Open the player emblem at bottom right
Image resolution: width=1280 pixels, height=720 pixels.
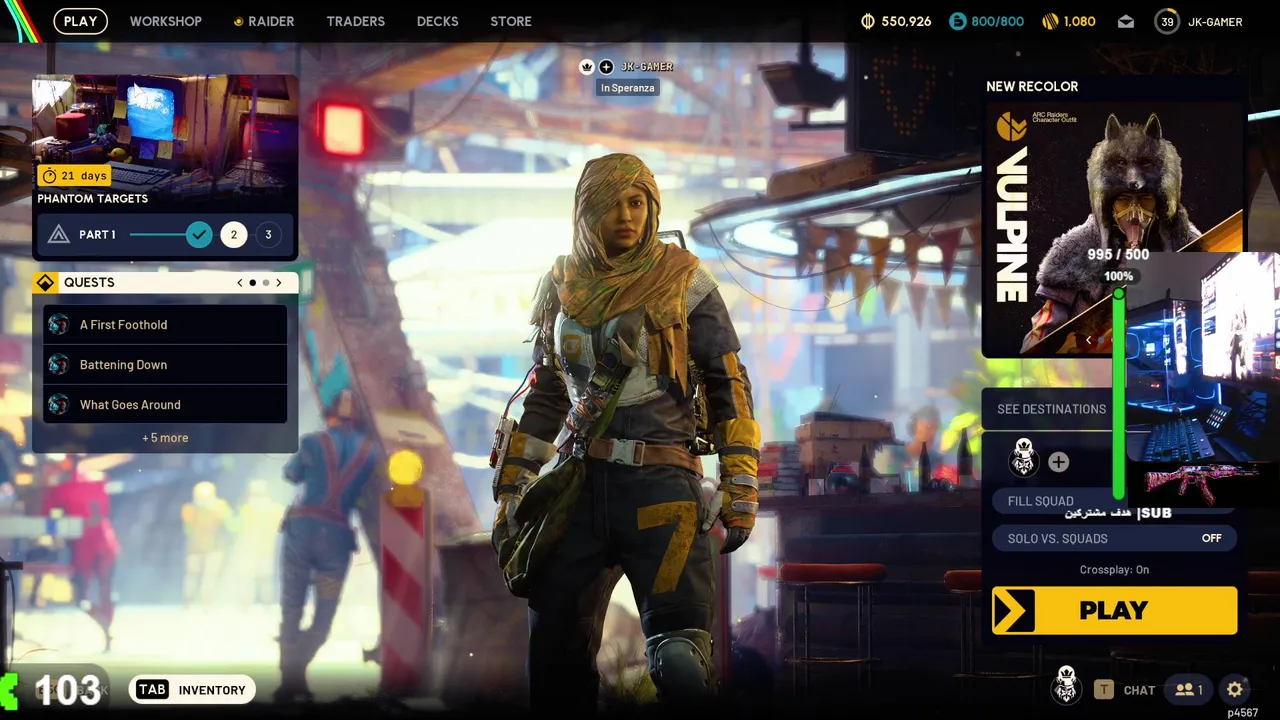[x=1066, y=685]
